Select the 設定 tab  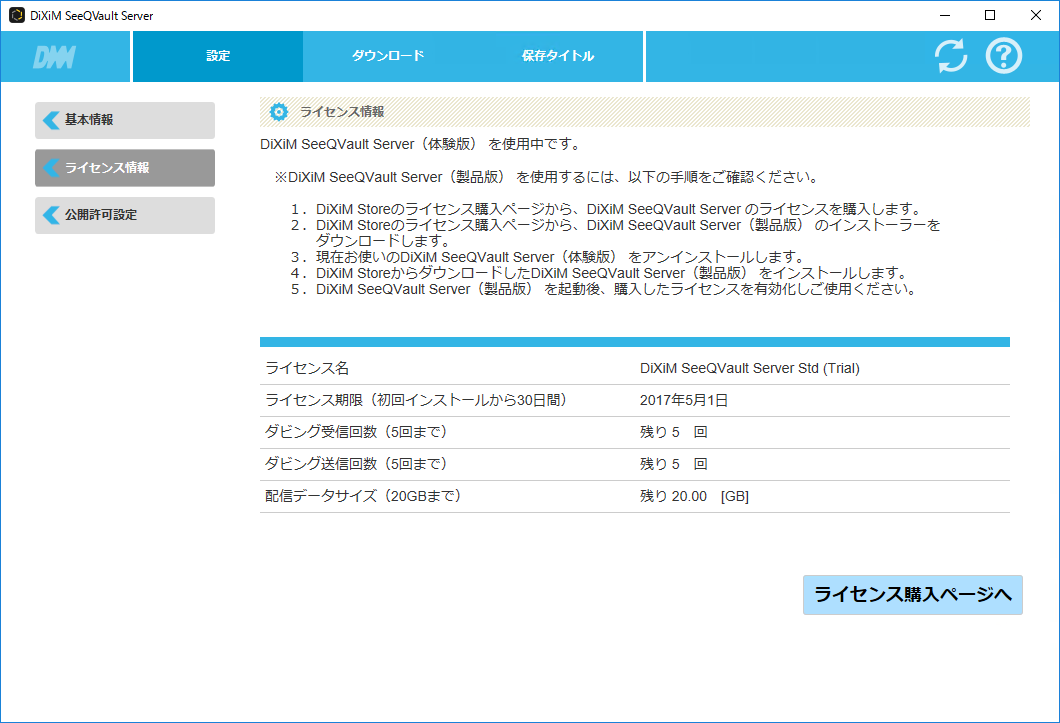217,56
